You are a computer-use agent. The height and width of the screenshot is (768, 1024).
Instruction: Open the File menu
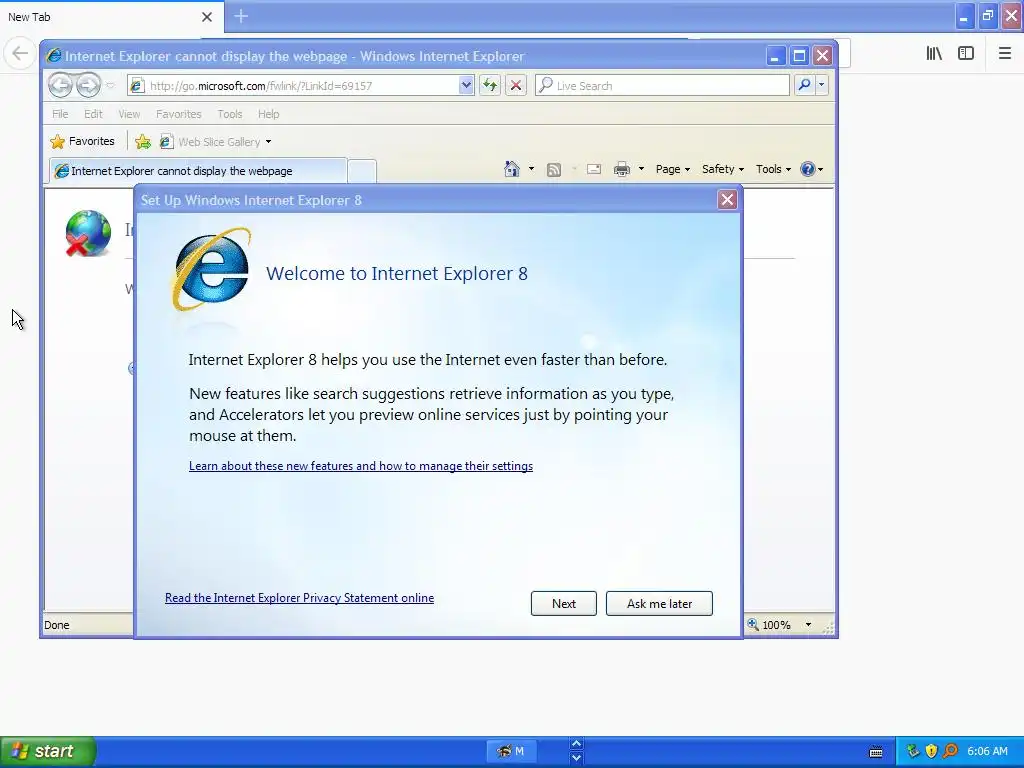60,114
